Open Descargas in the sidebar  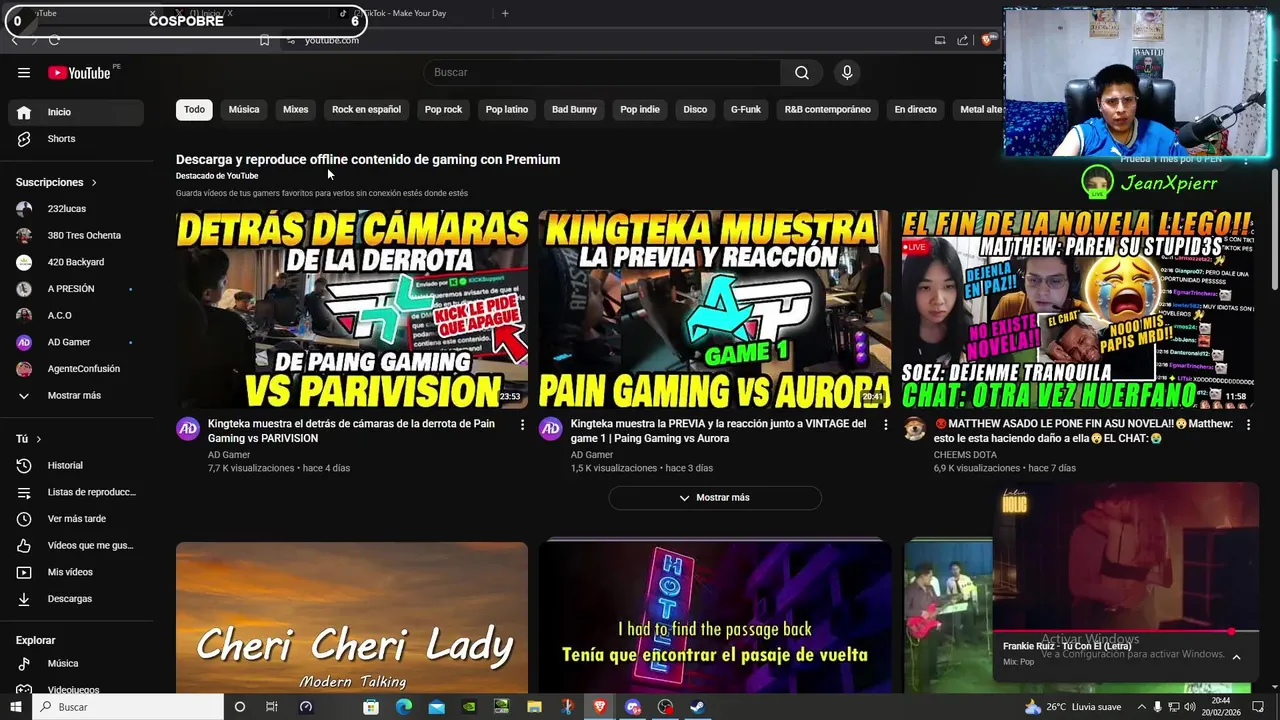(76, 599)
